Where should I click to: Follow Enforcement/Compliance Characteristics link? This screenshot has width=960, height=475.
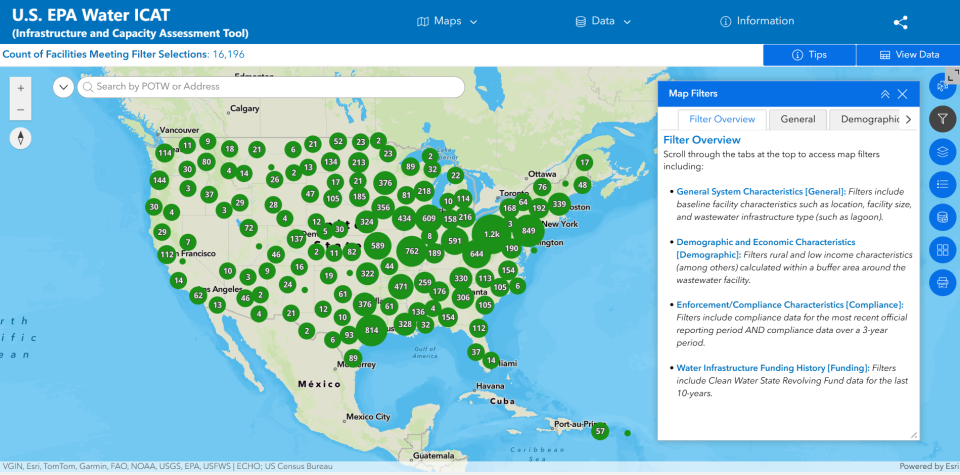[x=790, y=304]
